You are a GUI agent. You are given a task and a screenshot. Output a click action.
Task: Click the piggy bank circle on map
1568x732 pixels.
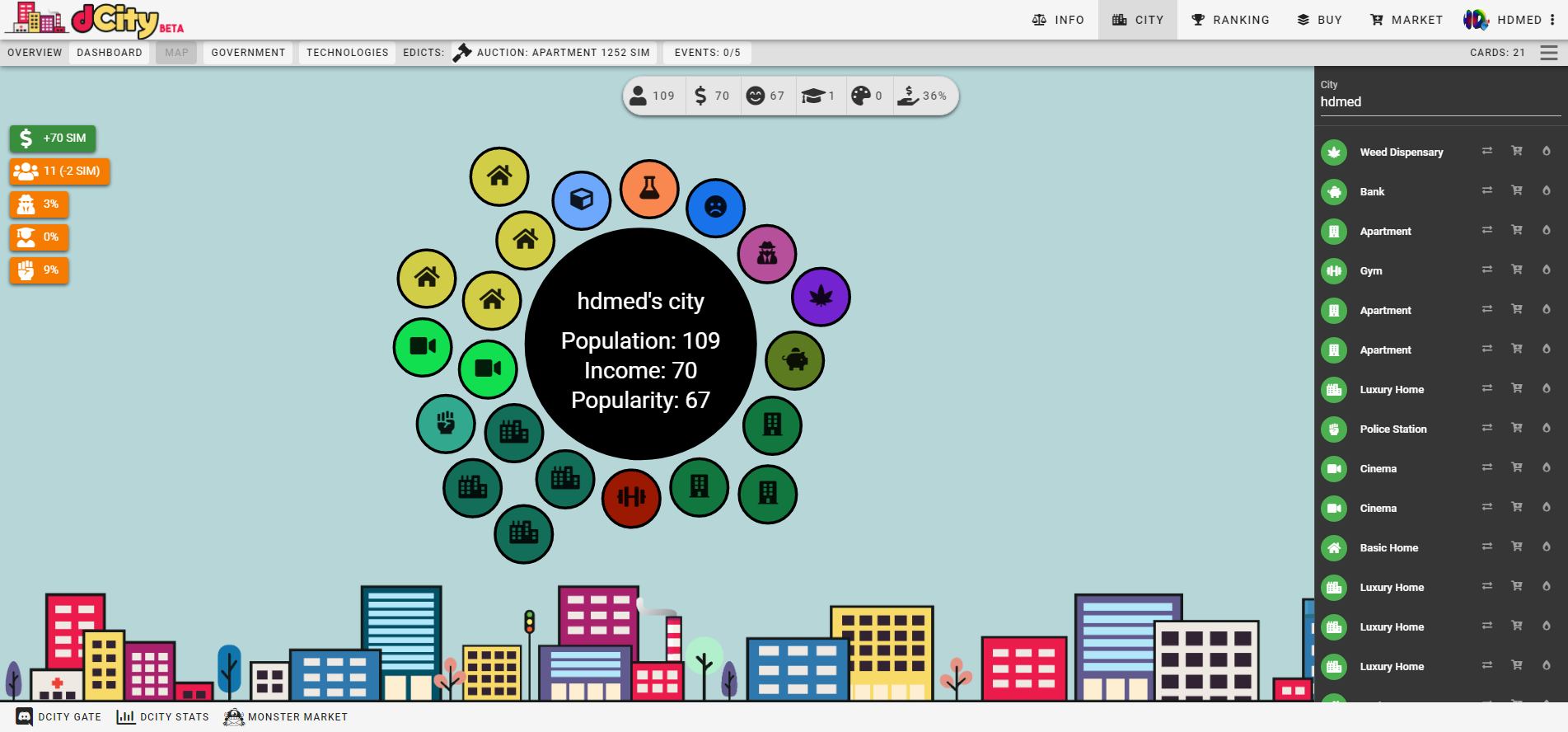[795, 360]
